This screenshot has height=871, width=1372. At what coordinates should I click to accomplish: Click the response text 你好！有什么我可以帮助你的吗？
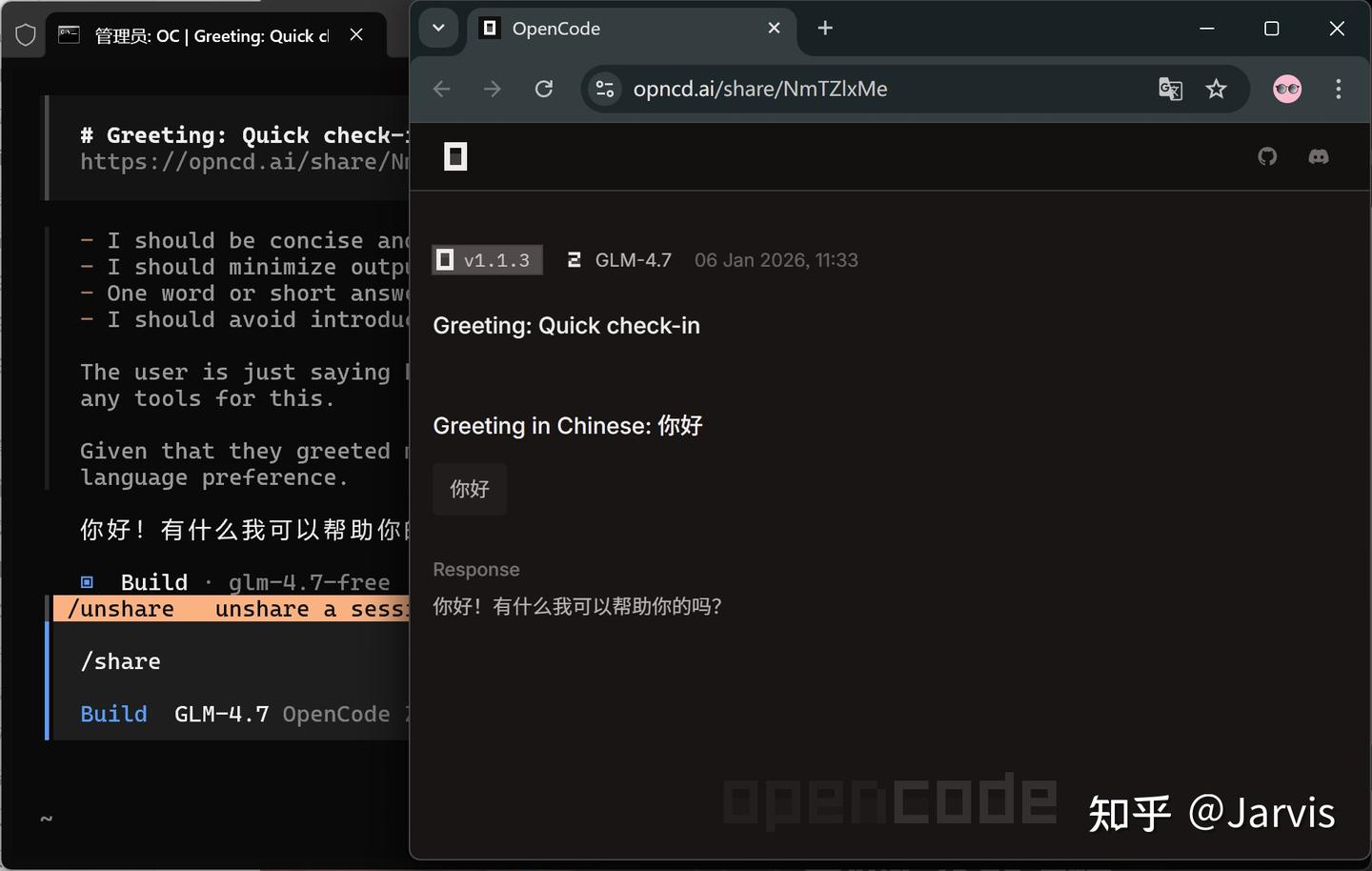pyautogui.click(x=577, y=606)
